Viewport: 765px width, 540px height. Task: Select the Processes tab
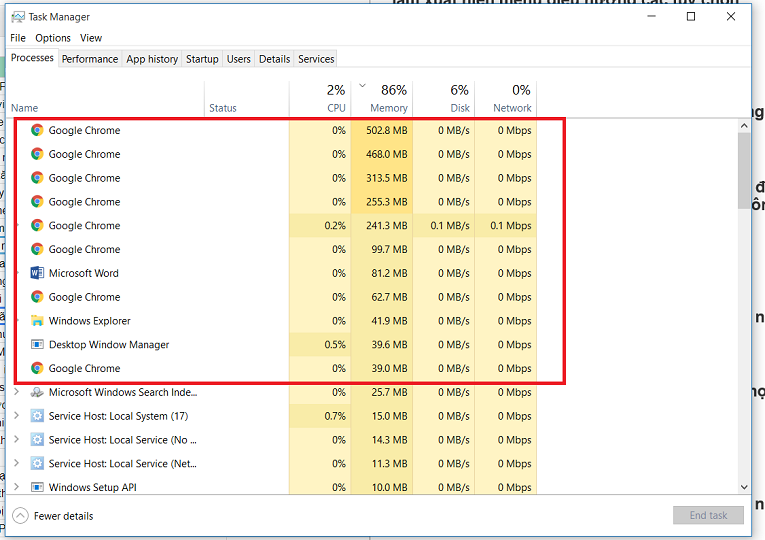(x=32, y=58)
